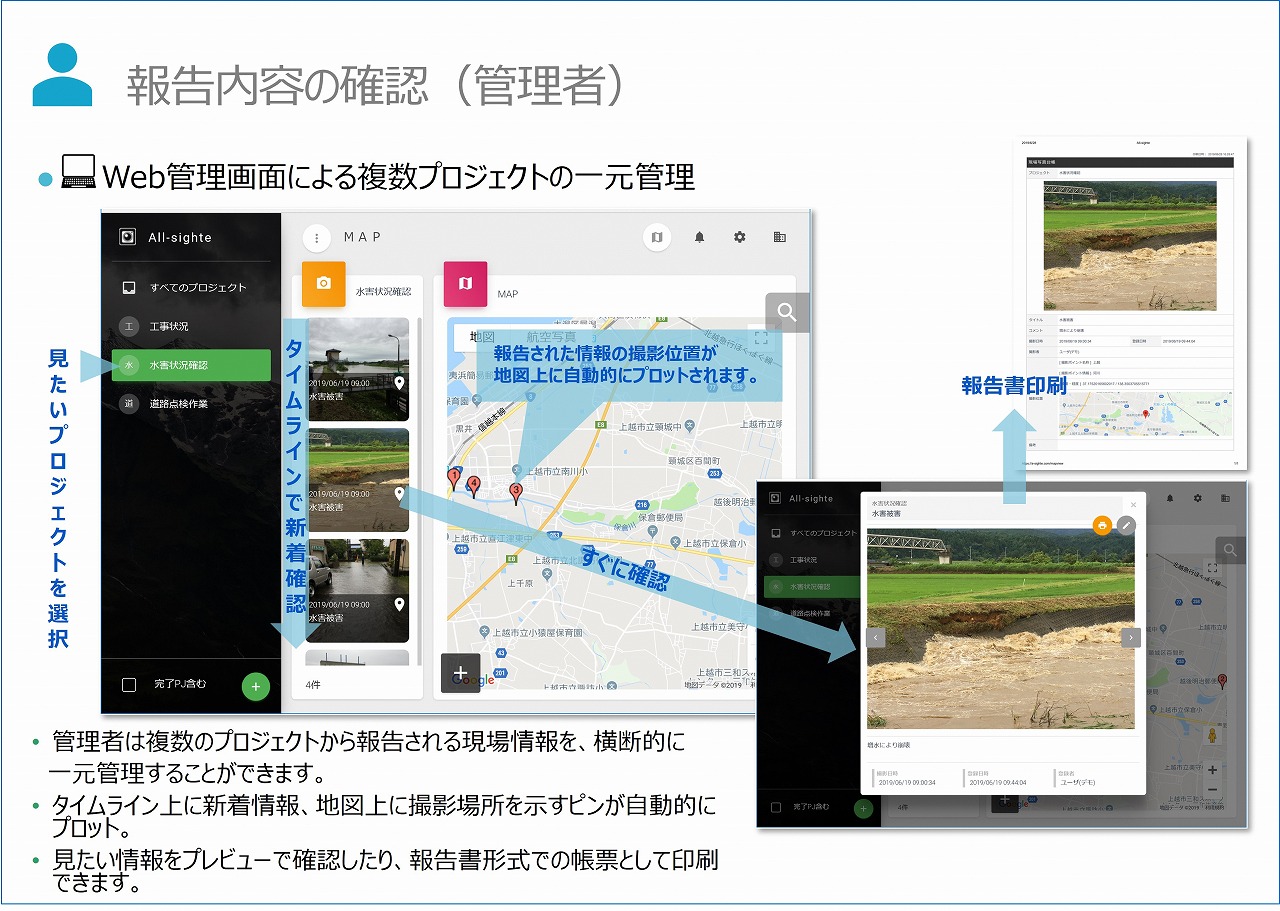
Task: Switch to 航空写真 aerial photo tab
Action: pos(553,337)
